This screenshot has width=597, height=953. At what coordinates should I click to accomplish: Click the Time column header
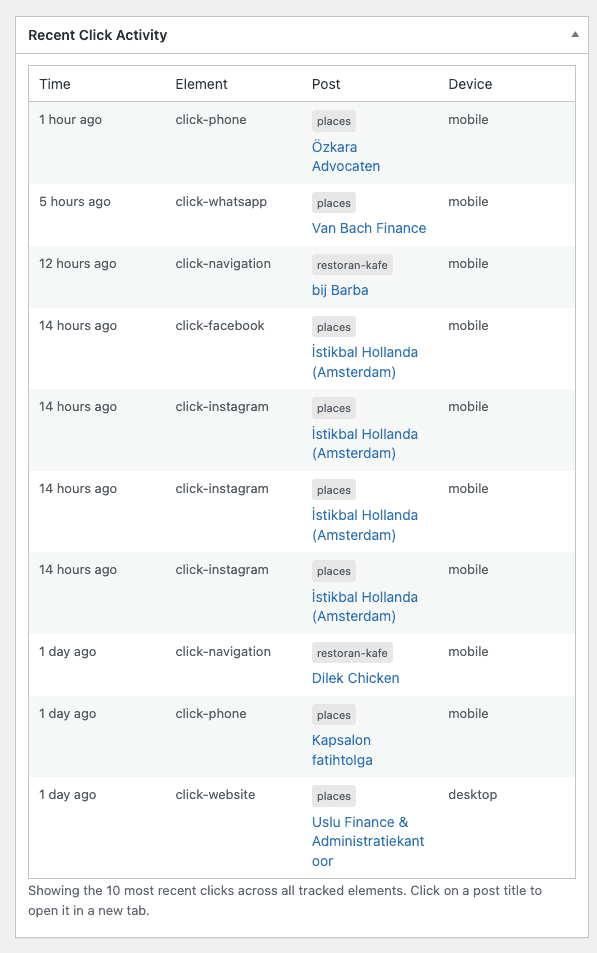(x=55, y=84)
